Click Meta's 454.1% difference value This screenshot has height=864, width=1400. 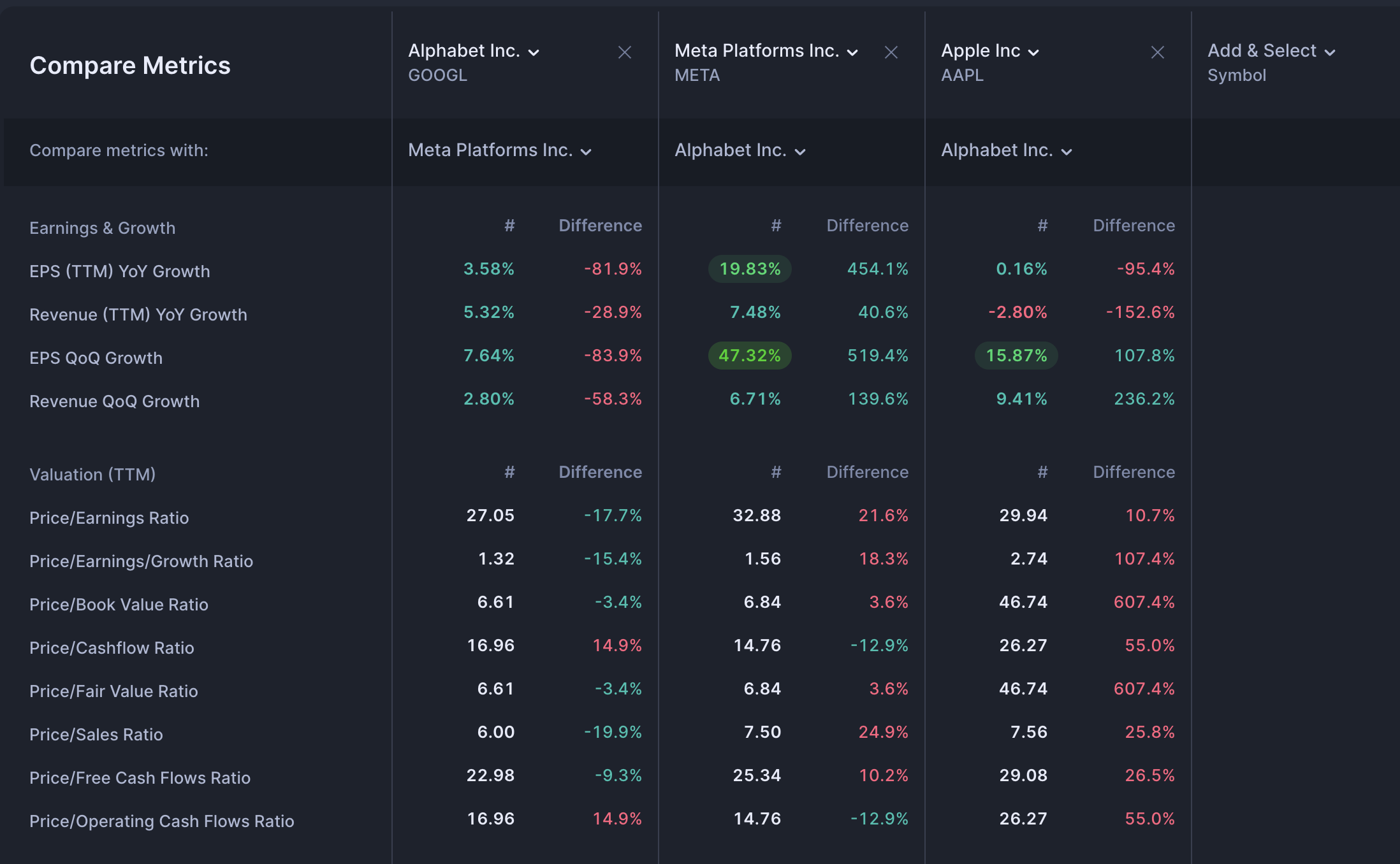click(x=878, y=269)
